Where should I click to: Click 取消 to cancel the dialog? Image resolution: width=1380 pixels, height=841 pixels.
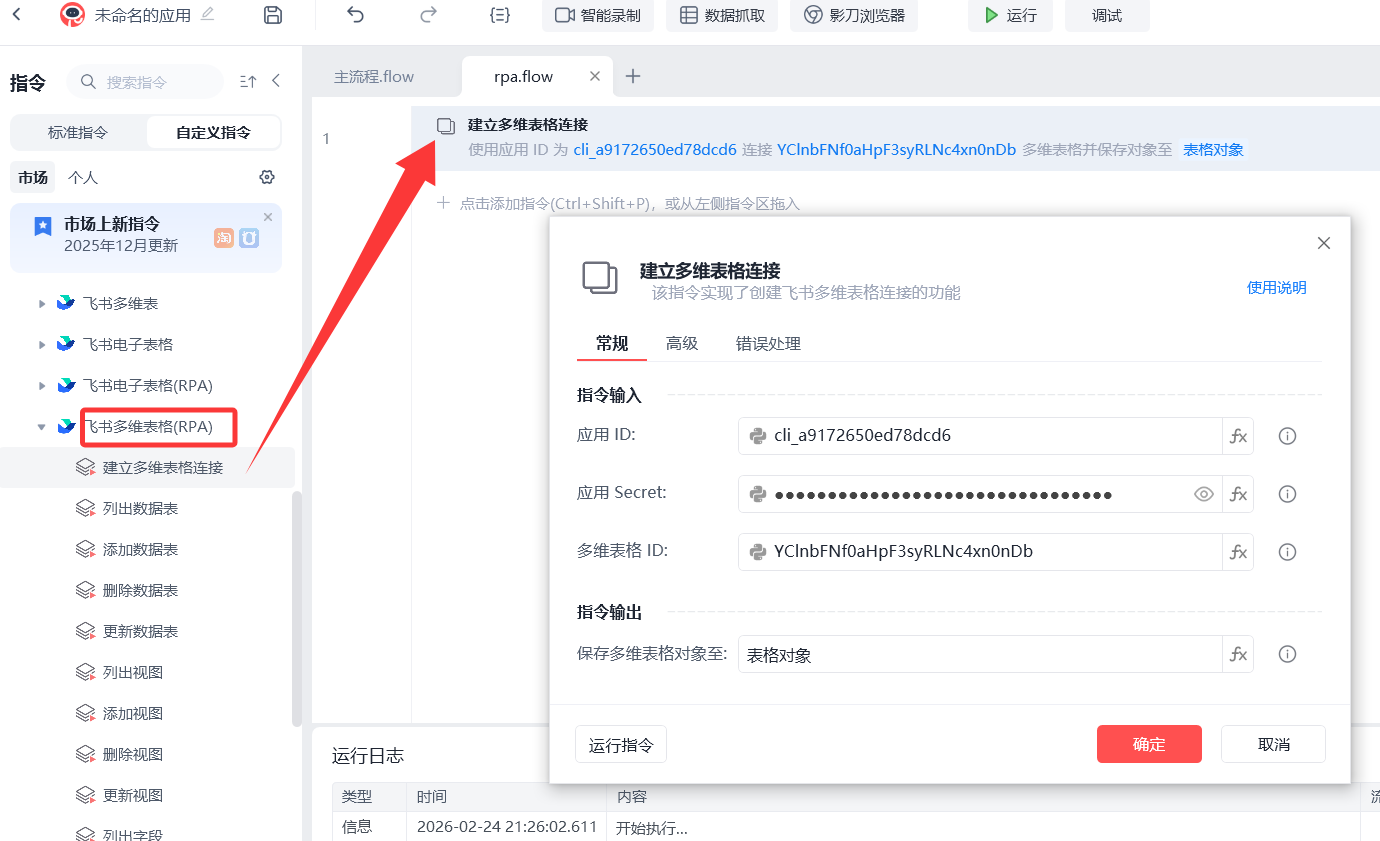pyautogui.click(x=1273, y=744)
